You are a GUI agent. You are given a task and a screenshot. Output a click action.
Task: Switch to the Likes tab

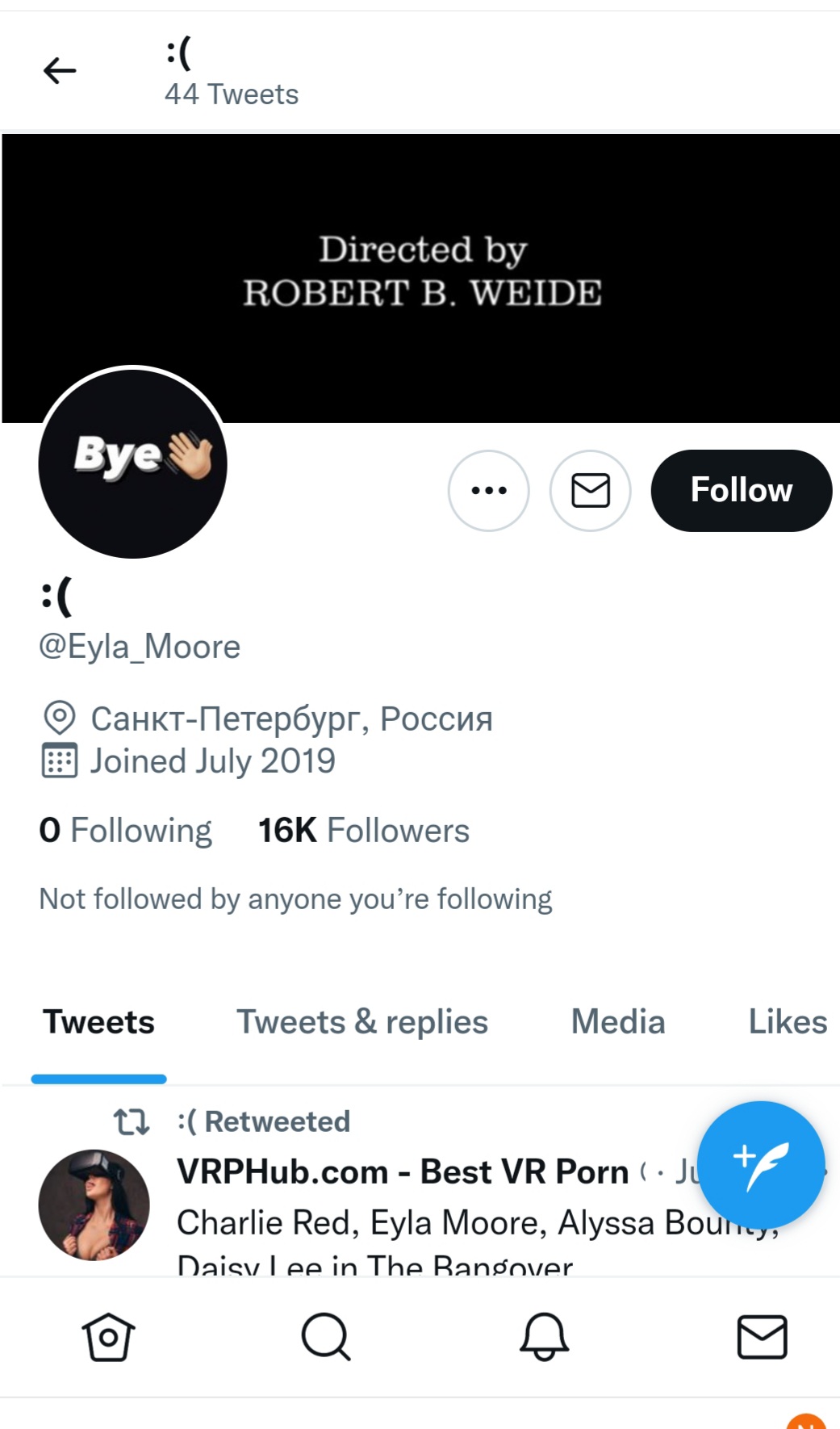[788, 1022]
